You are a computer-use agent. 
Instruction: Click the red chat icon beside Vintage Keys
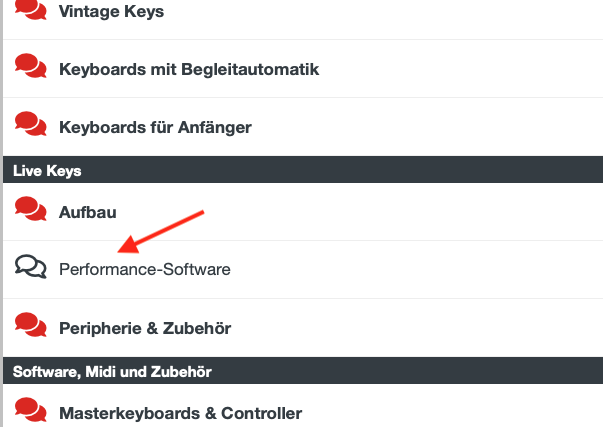pos(31,9)
